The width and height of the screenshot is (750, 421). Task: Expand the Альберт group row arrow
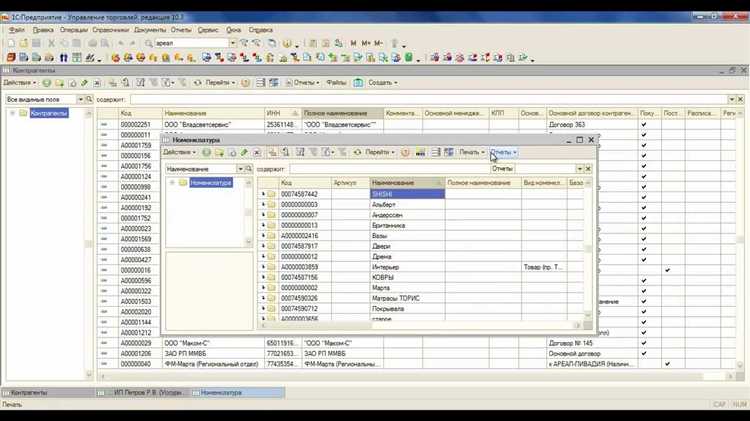tap(263, 205)
